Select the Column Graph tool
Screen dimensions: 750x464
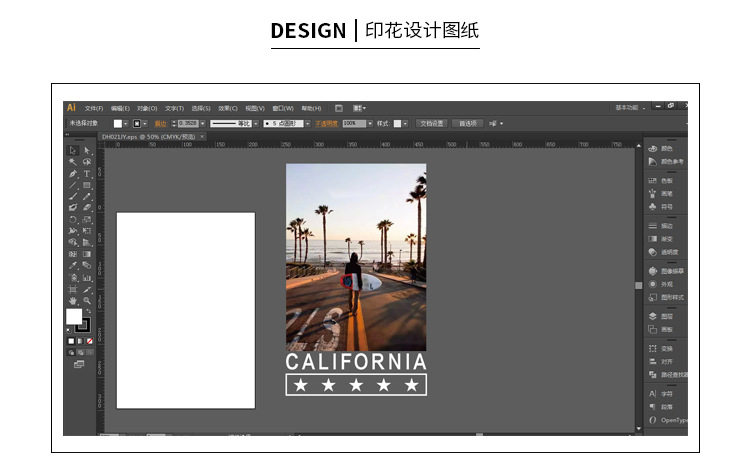coord(87,277)
